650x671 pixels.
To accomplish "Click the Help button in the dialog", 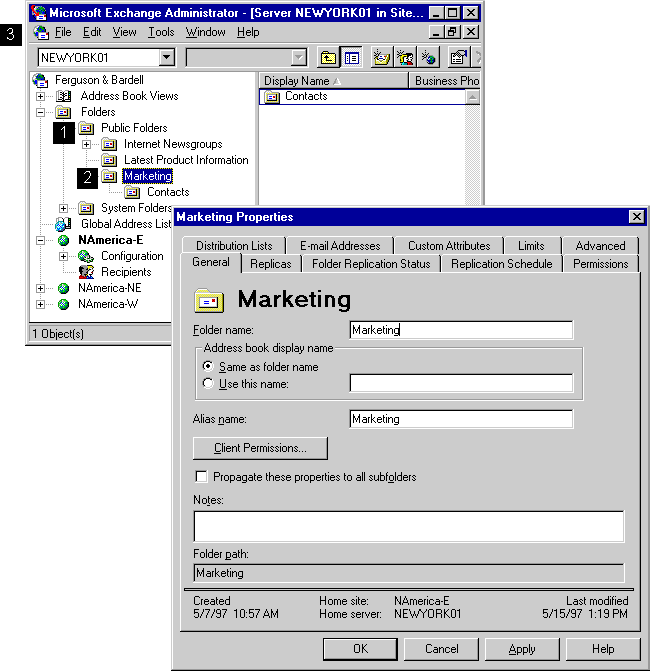I will coord(603,649).
